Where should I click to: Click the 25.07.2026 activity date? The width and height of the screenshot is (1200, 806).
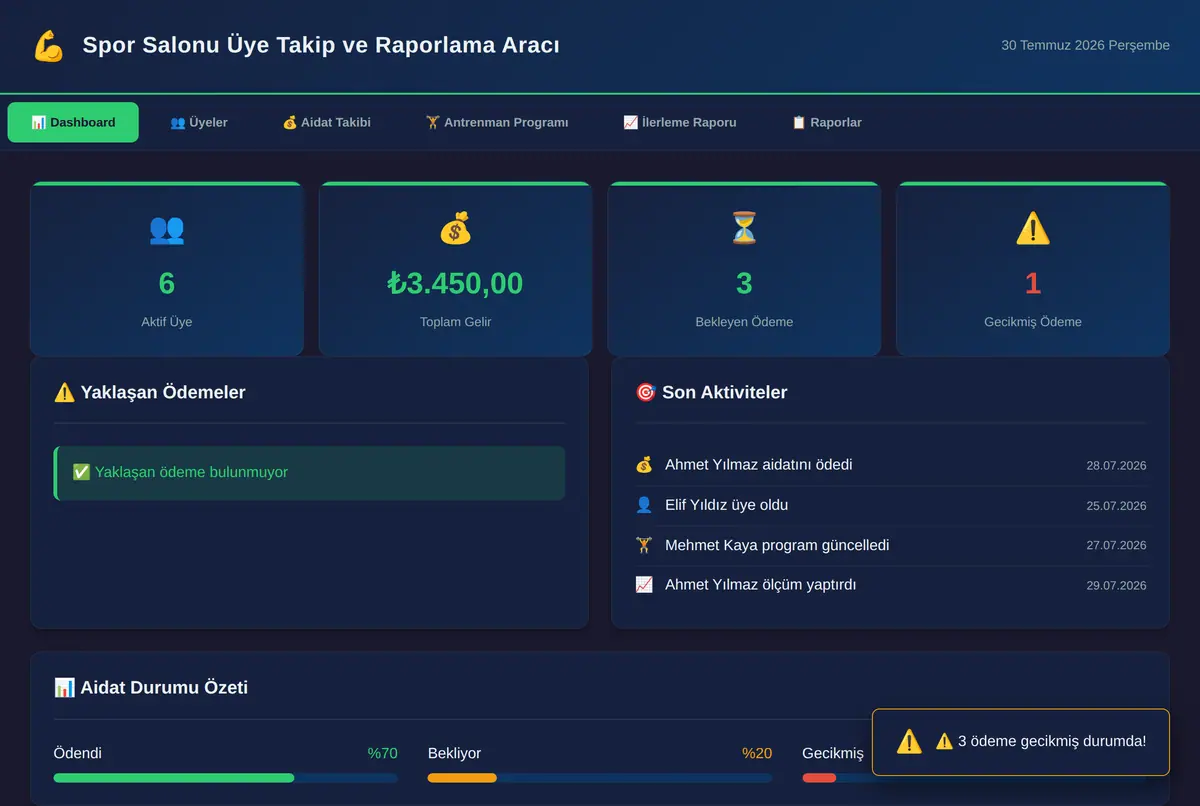1116,505
